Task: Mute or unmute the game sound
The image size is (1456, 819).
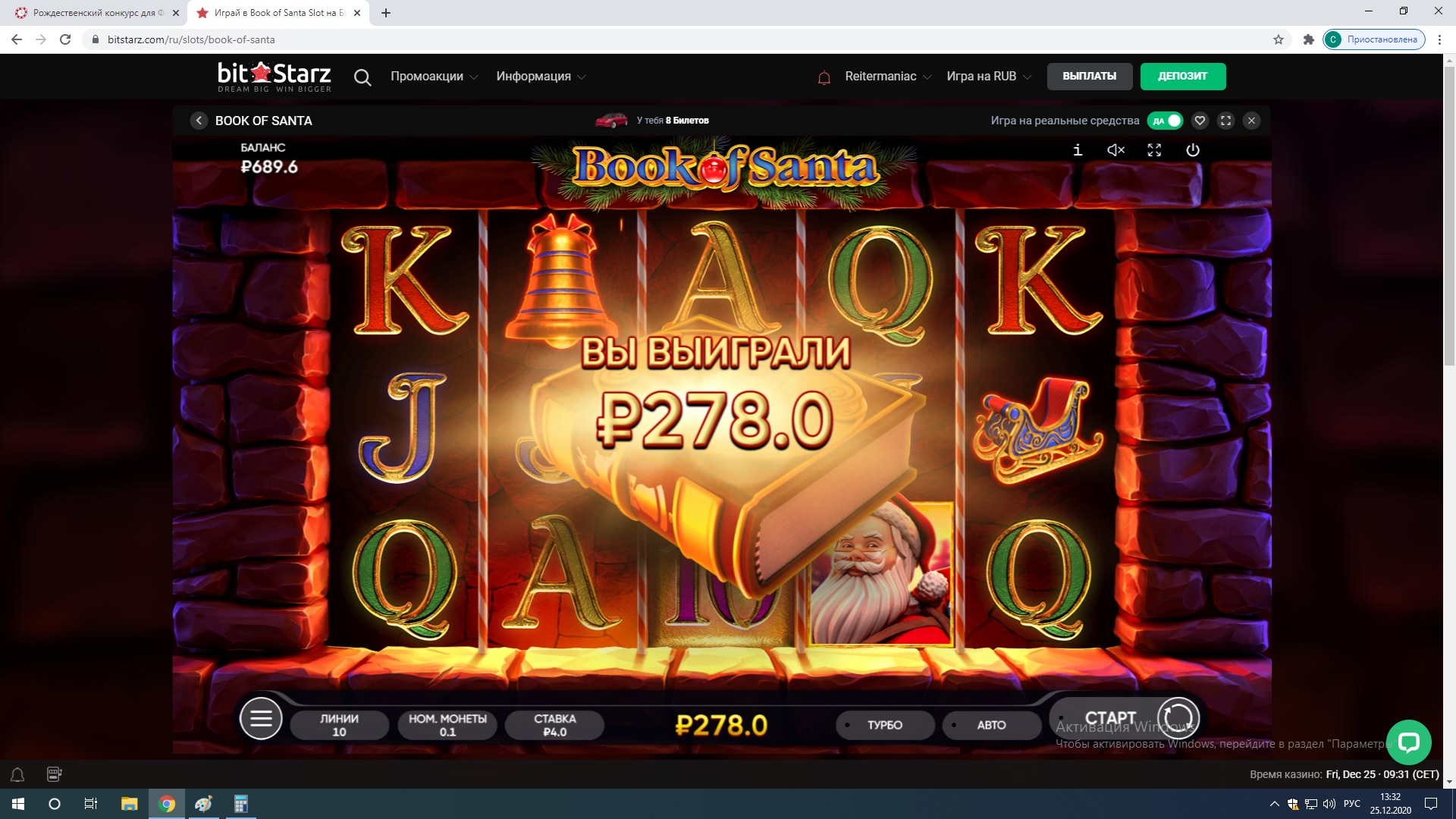Action: [x=1116, y=150]
